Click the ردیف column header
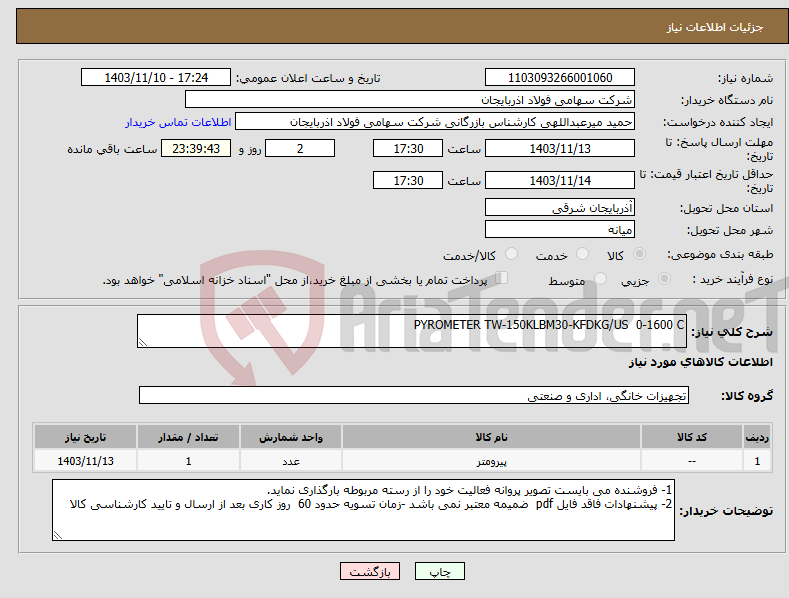789x598 pixels. pyautogui.click(x=757, y=437)
